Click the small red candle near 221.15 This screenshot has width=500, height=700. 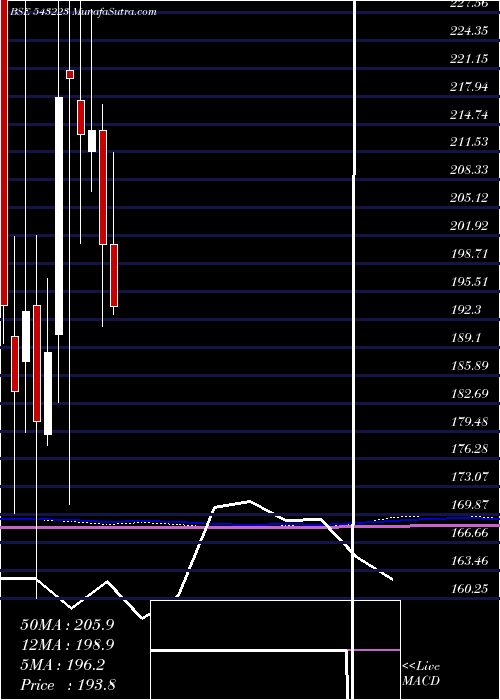click(70, 75)
